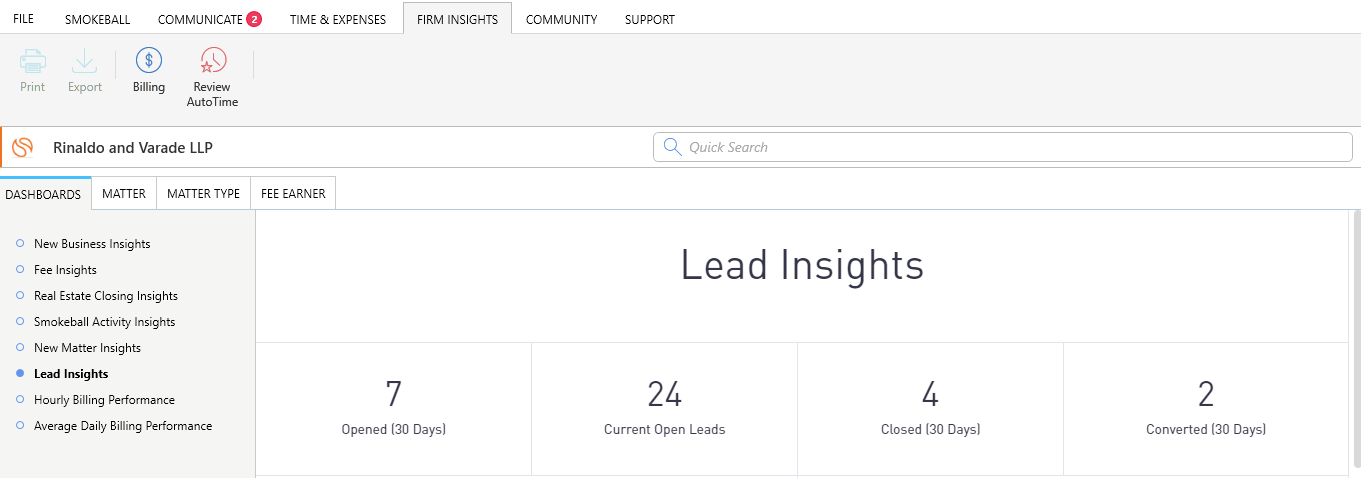The width and height of the screenshot is (1361, 478).
Task: Switch to the COMMUNICATE ribbon tab
Action: pos(200,19)
